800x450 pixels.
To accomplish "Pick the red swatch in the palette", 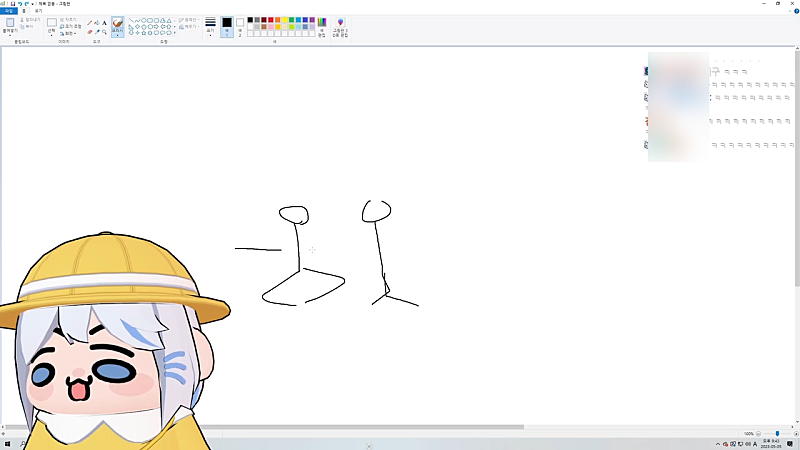I will point(270,20).
